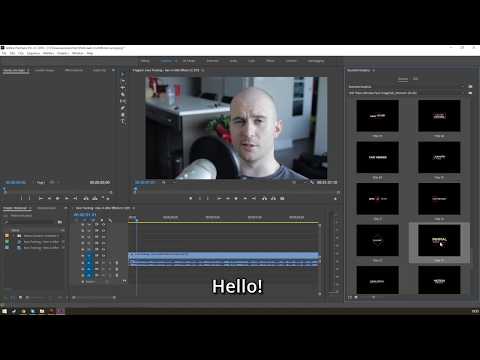The image size is (480, 360).
Task: Click the Program monitor current timecode
Action: tap(145, 182)
